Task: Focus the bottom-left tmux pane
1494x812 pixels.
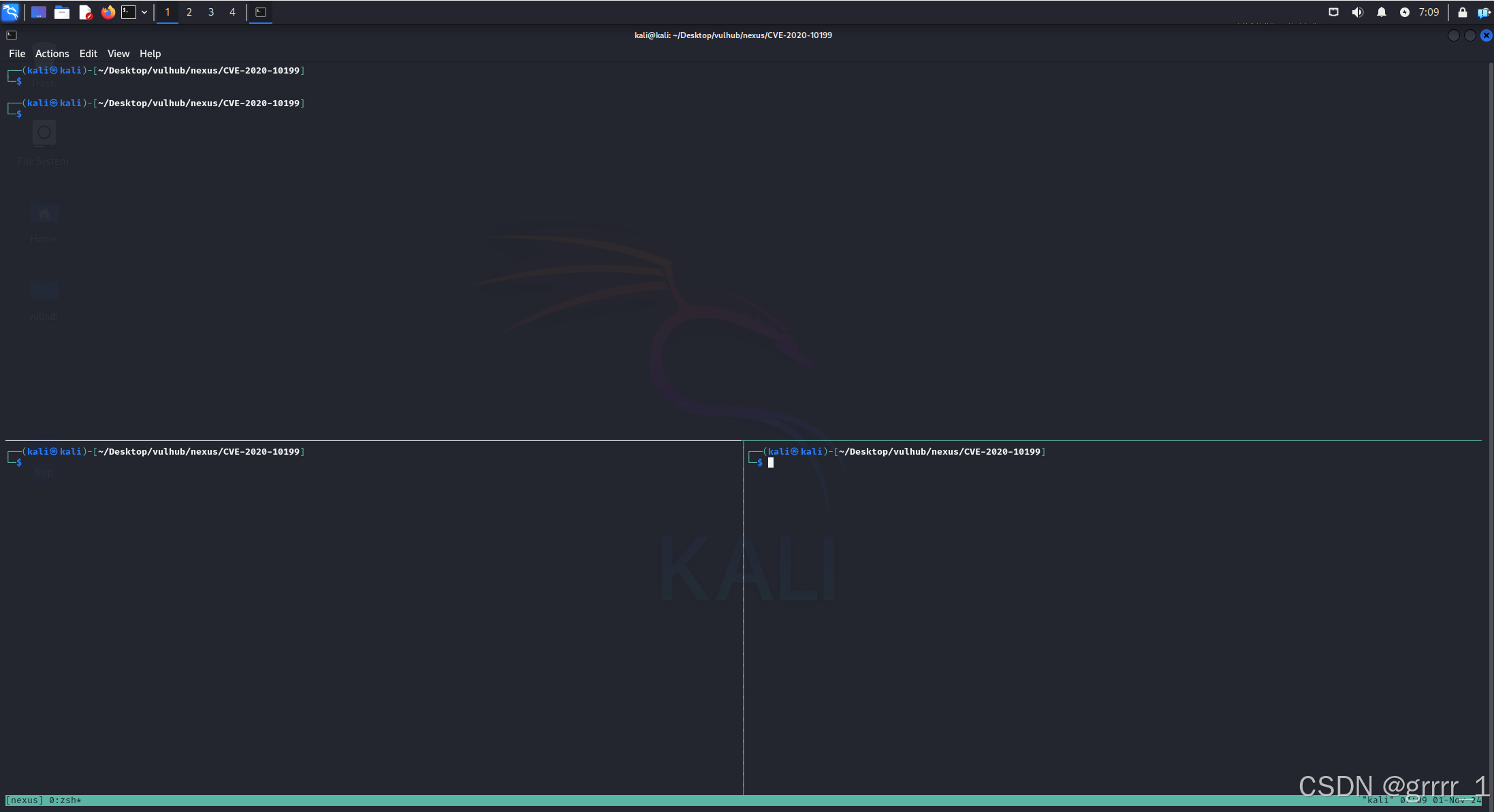Action: tap(373, 613)
